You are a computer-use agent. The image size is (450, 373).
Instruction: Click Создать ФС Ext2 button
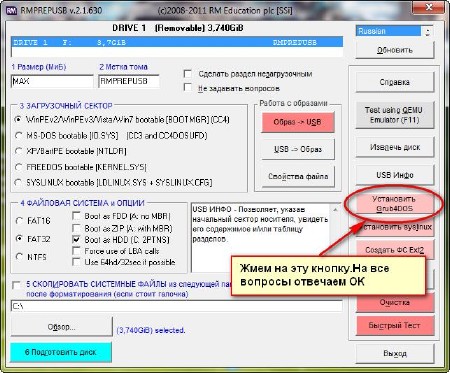point(395,250)
